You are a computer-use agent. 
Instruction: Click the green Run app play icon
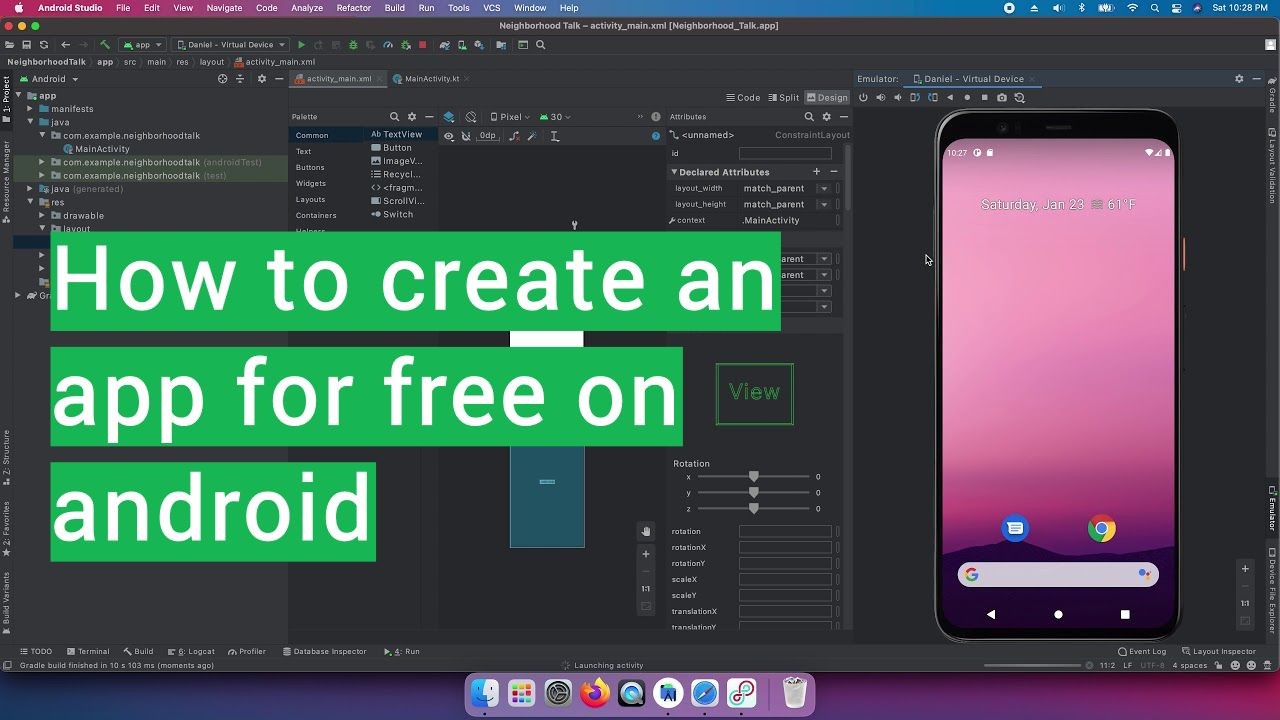point(301,45)
